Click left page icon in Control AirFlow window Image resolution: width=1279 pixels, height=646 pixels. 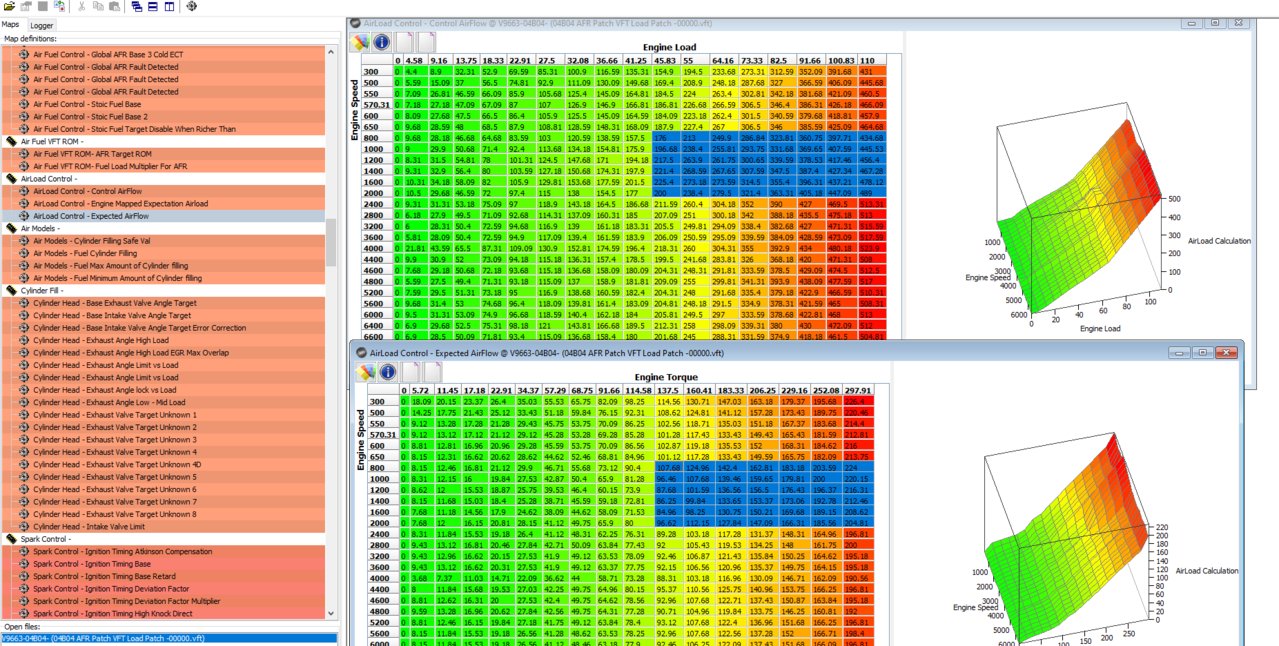(x=404, y=42)
